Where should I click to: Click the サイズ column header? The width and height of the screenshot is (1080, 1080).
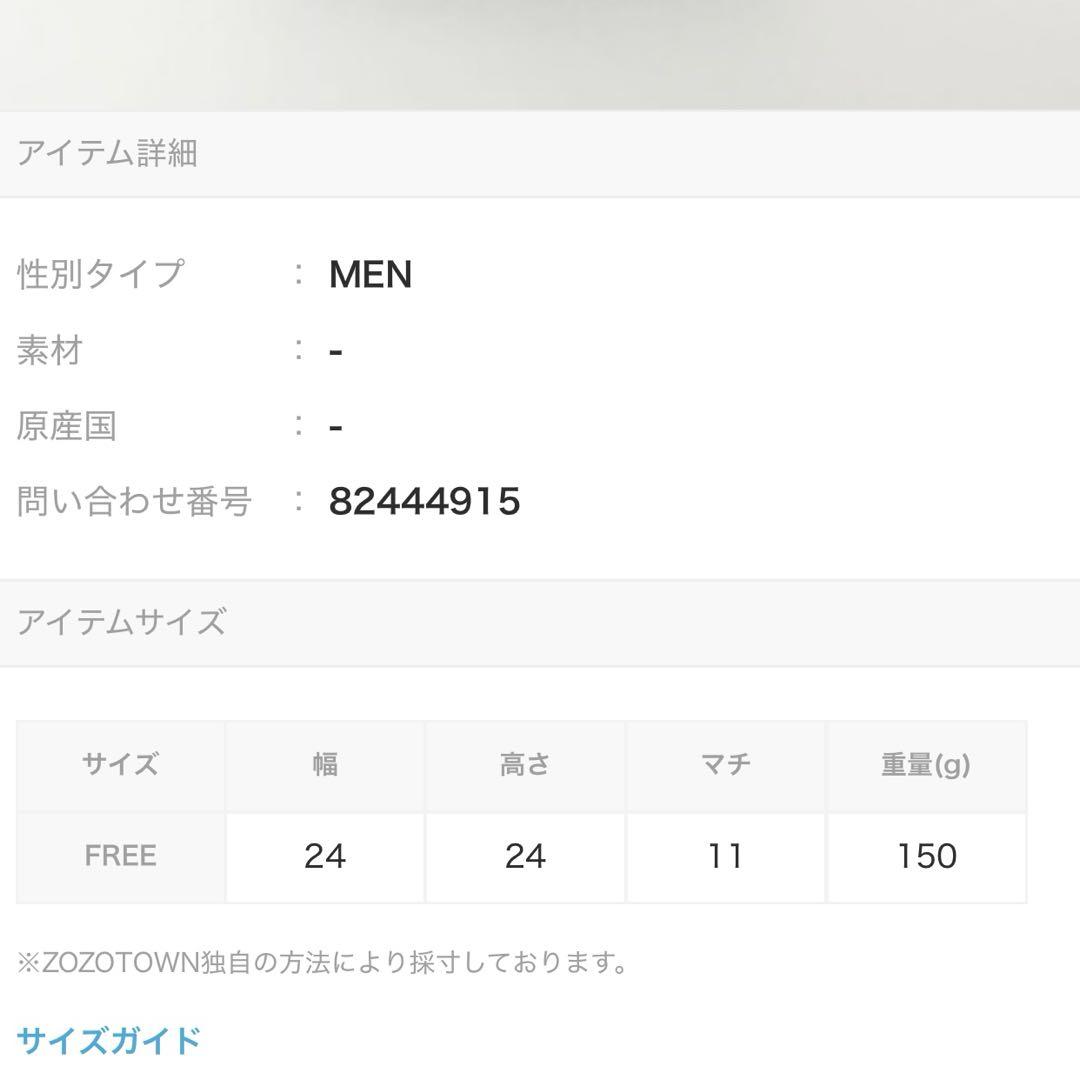point(121,765)
